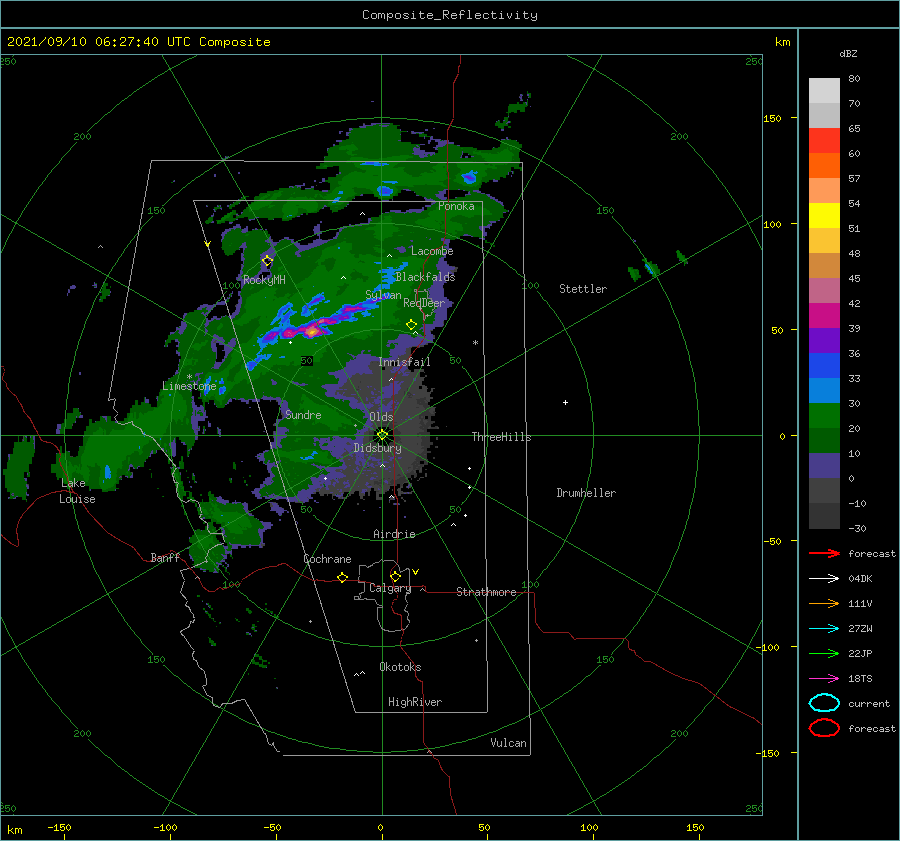Click the asterisk marker east of Innisfail
This screenshot has height=841, width=900.
point(475,343)
